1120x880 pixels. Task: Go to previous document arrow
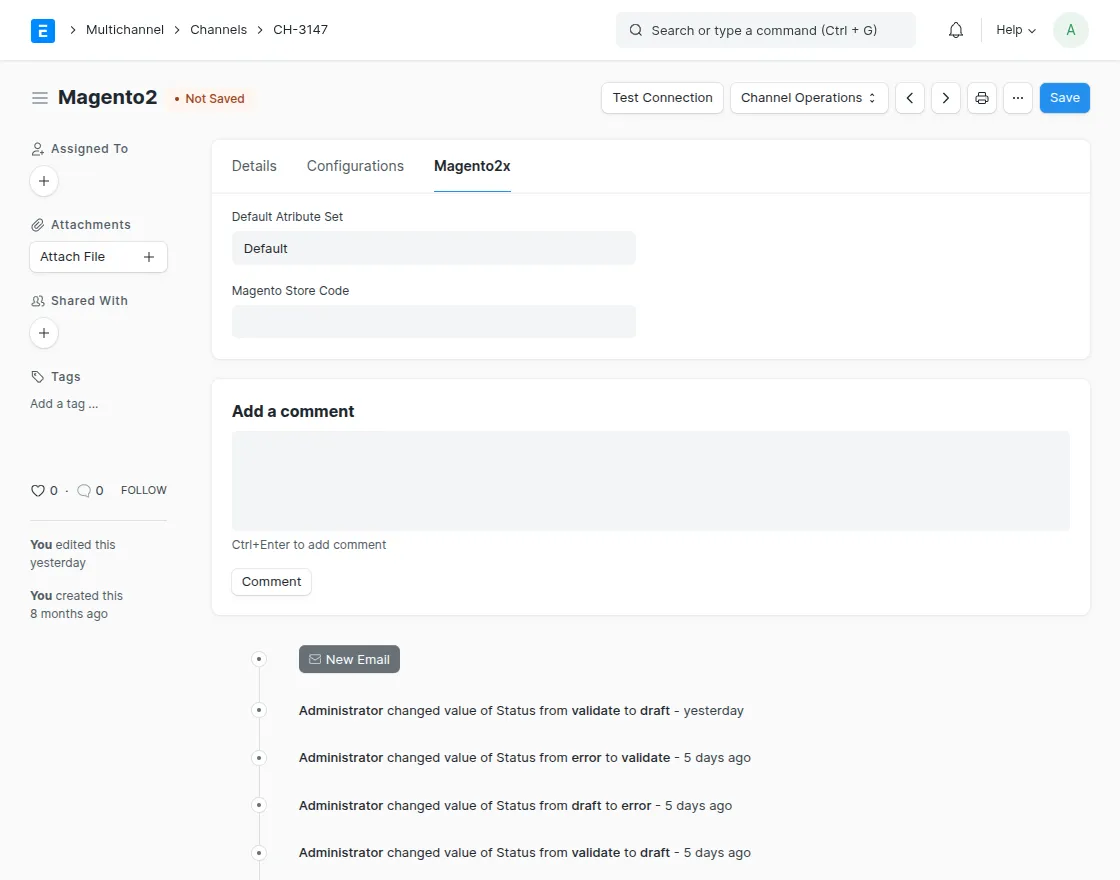(x=909, y=98)
